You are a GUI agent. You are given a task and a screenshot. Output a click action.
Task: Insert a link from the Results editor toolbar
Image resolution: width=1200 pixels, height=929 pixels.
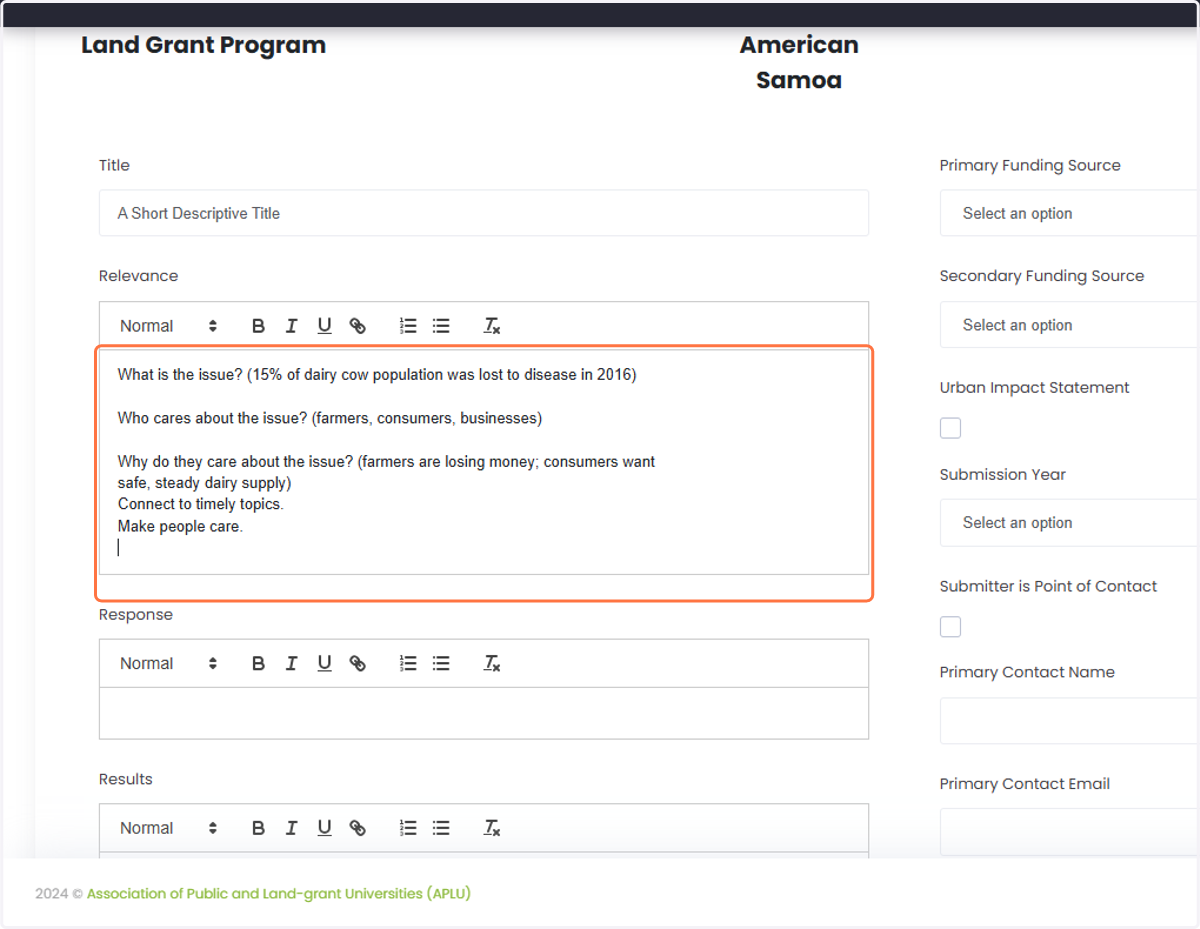pyautogui.click(x=357, y=828)
